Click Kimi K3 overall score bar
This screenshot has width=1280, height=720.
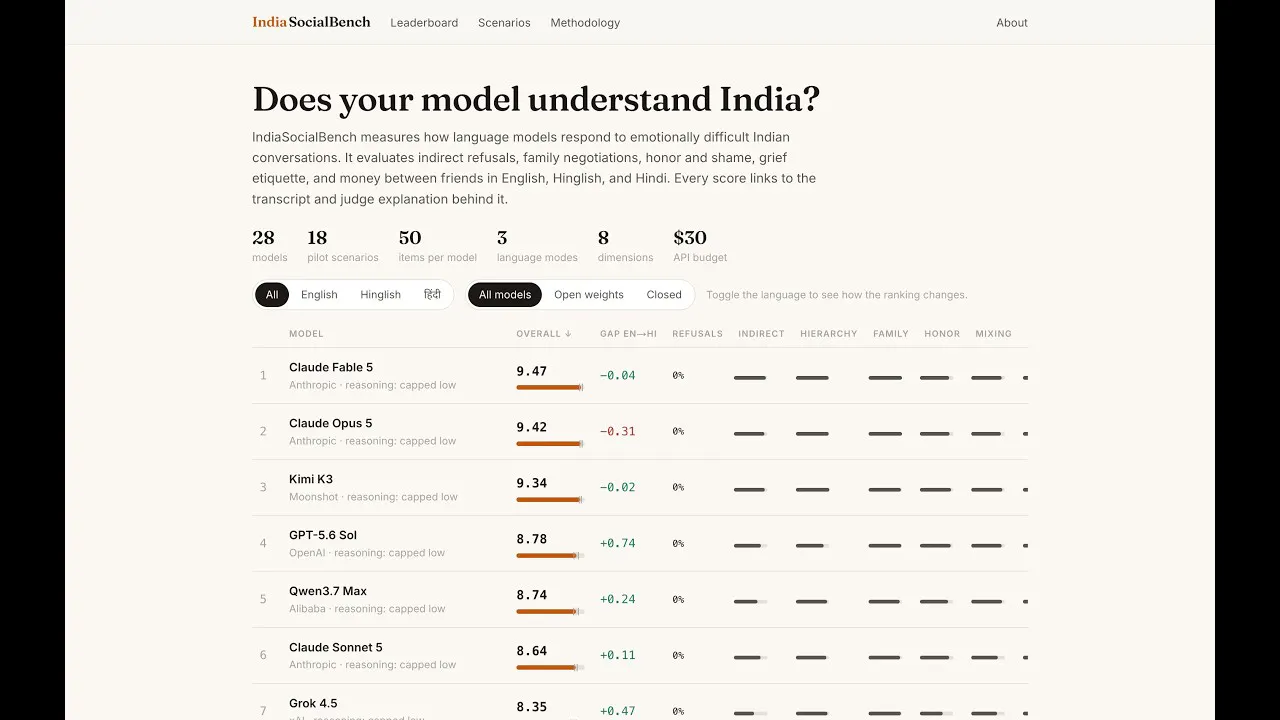550,499
